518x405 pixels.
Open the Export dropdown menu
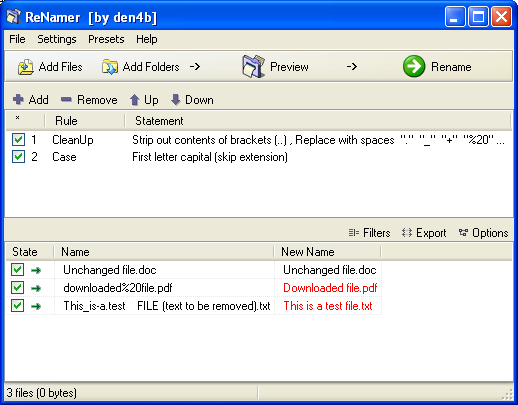[424, 233]
